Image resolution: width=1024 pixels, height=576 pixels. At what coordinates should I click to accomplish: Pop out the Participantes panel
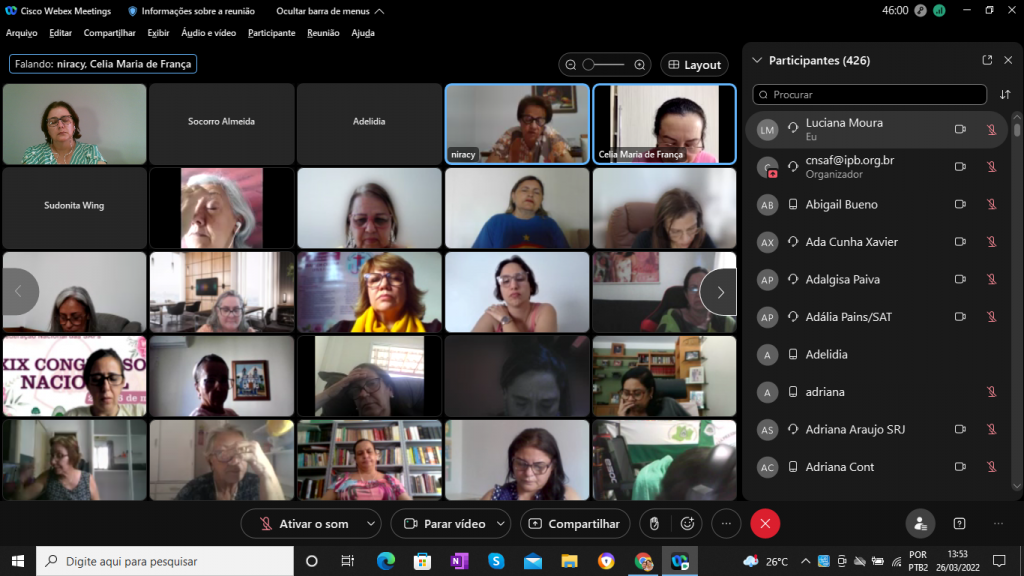point(987,60)
